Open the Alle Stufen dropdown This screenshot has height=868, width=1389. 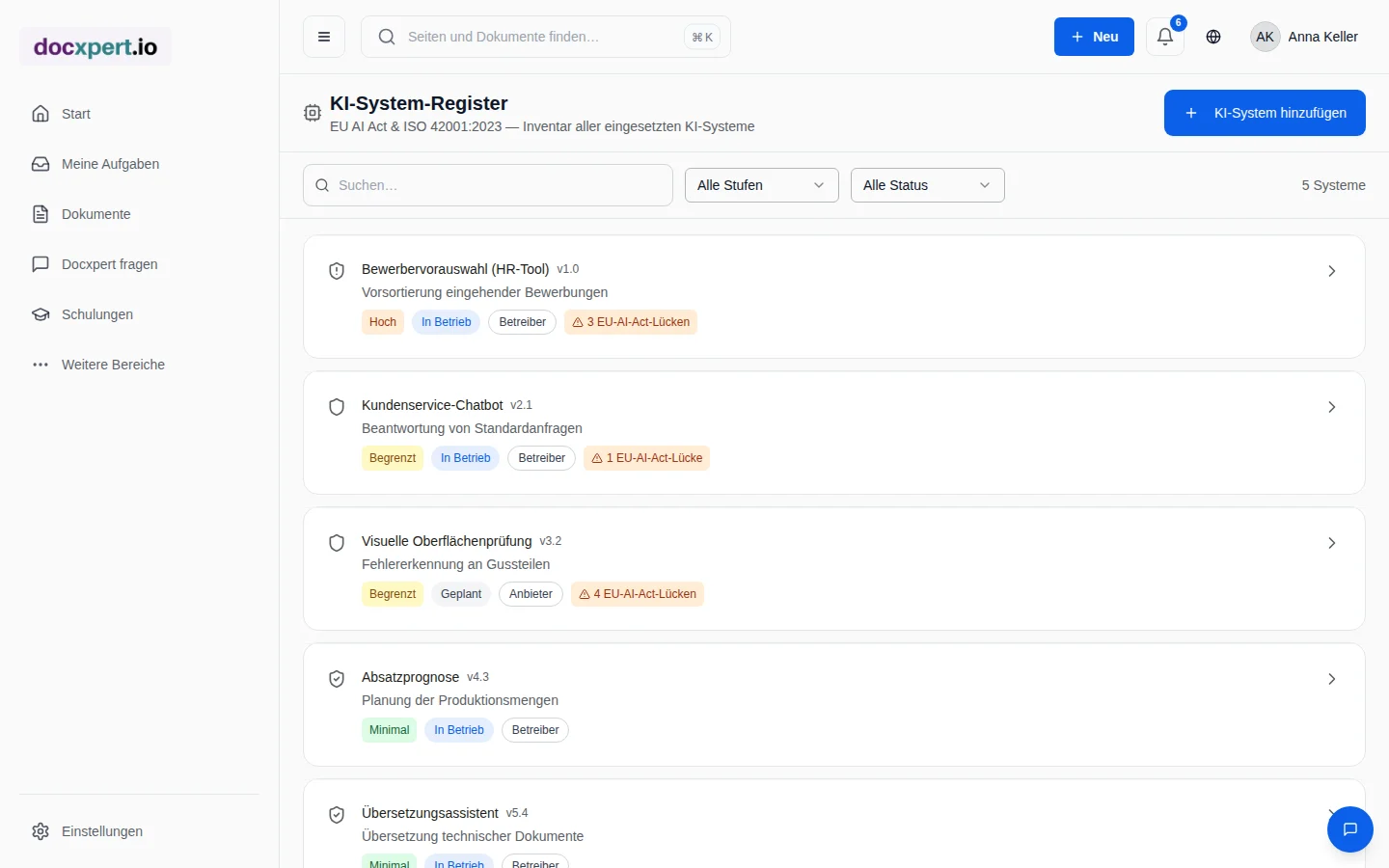point(762,185)
